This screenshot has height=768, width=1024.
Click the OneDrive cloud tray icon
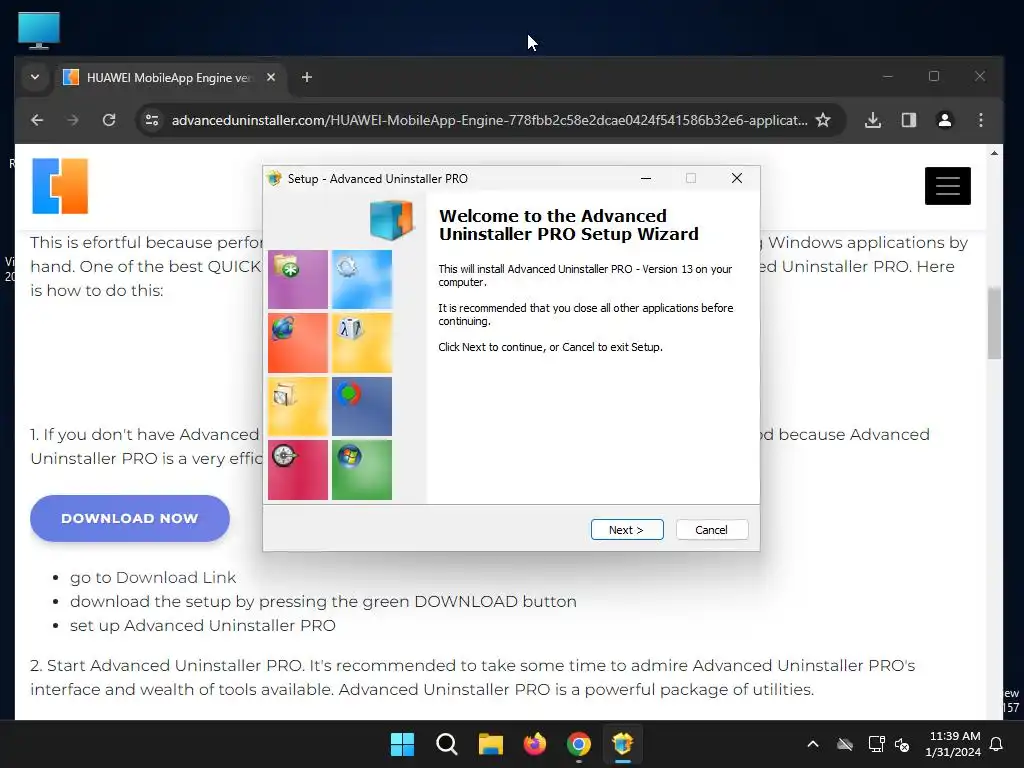(845, 744)
